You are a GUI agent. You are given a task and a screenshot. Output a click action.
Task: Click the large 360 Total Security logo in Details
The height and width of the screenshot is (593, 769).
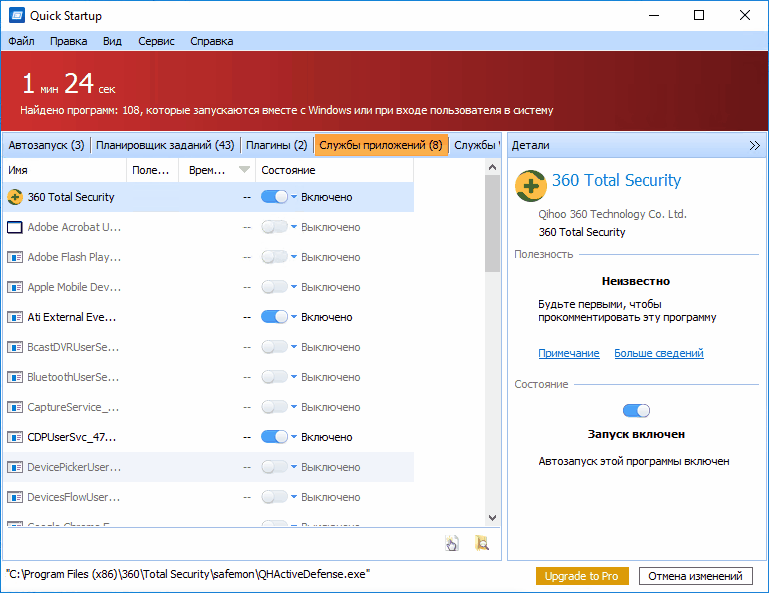pos(531,186)
